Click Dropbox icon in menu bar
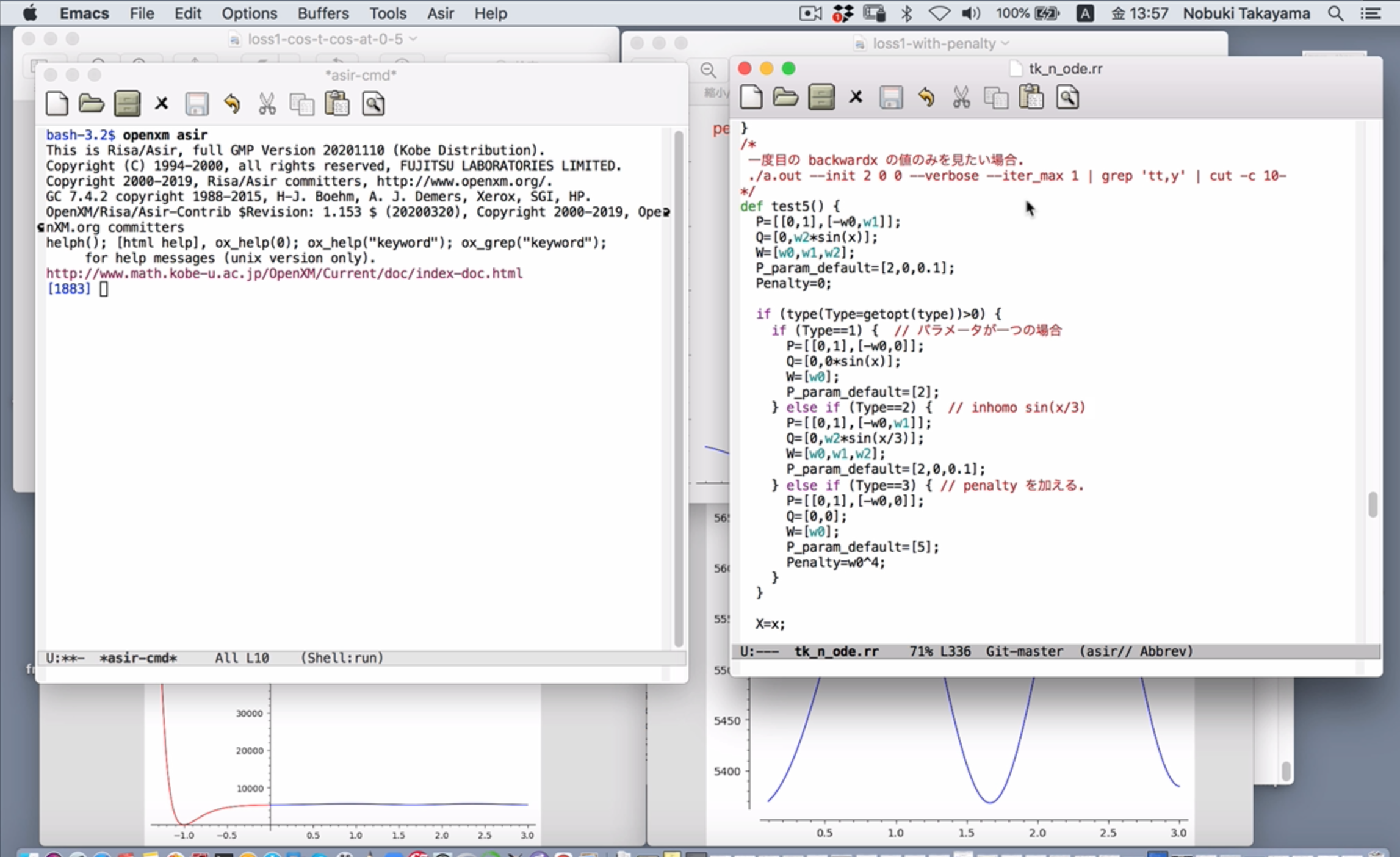Screen dimensions: 1400x857 click(x=843, y=13)
